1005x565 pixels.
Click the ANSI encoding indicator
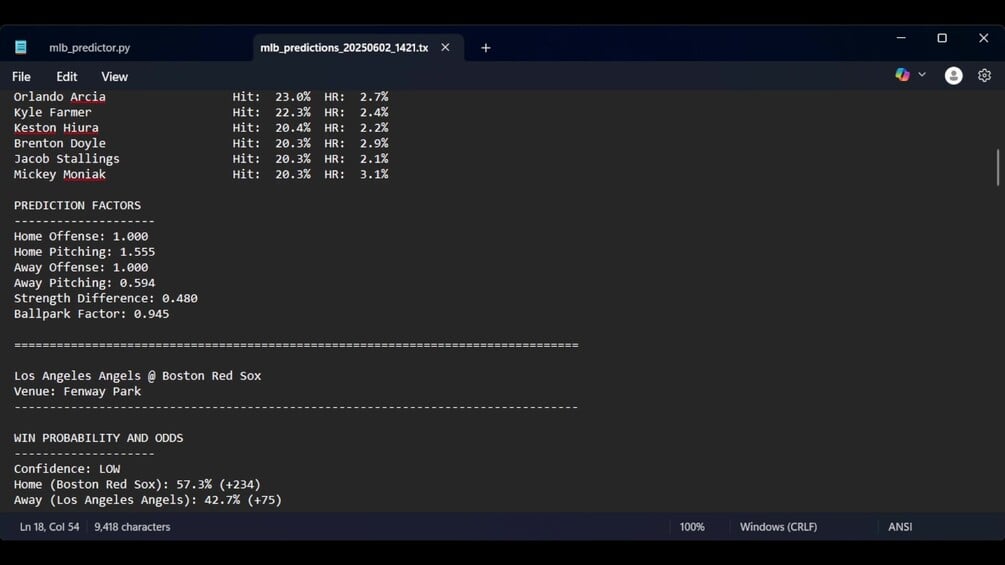click(x=900, y=527)
